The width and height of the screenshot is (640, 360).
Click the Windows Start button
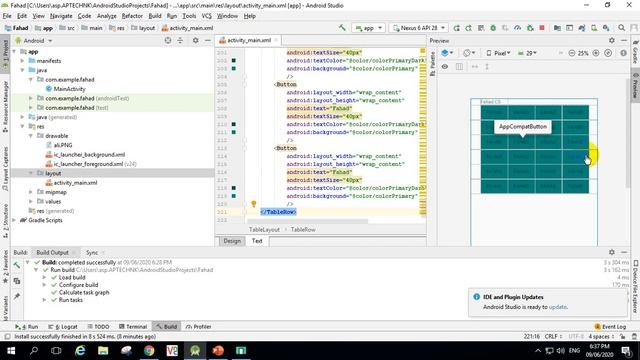[x=11, y=351]
